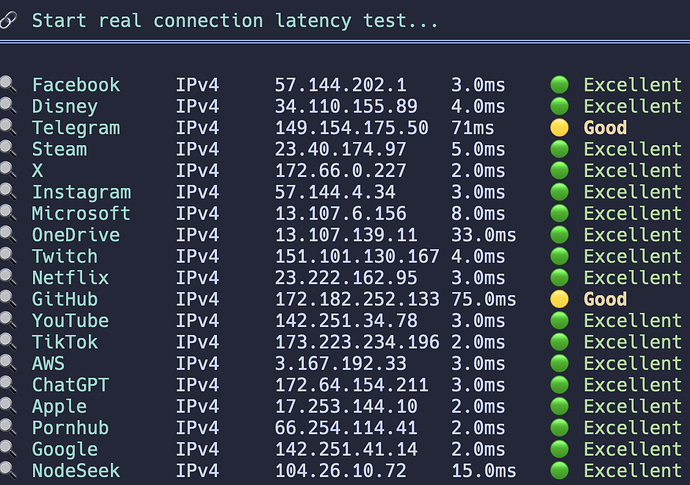Image resolution: width=690 pixels, height=485 pixels.
Task: Click the magnifier icon beside NodeSeek
Action: point(8,470)
